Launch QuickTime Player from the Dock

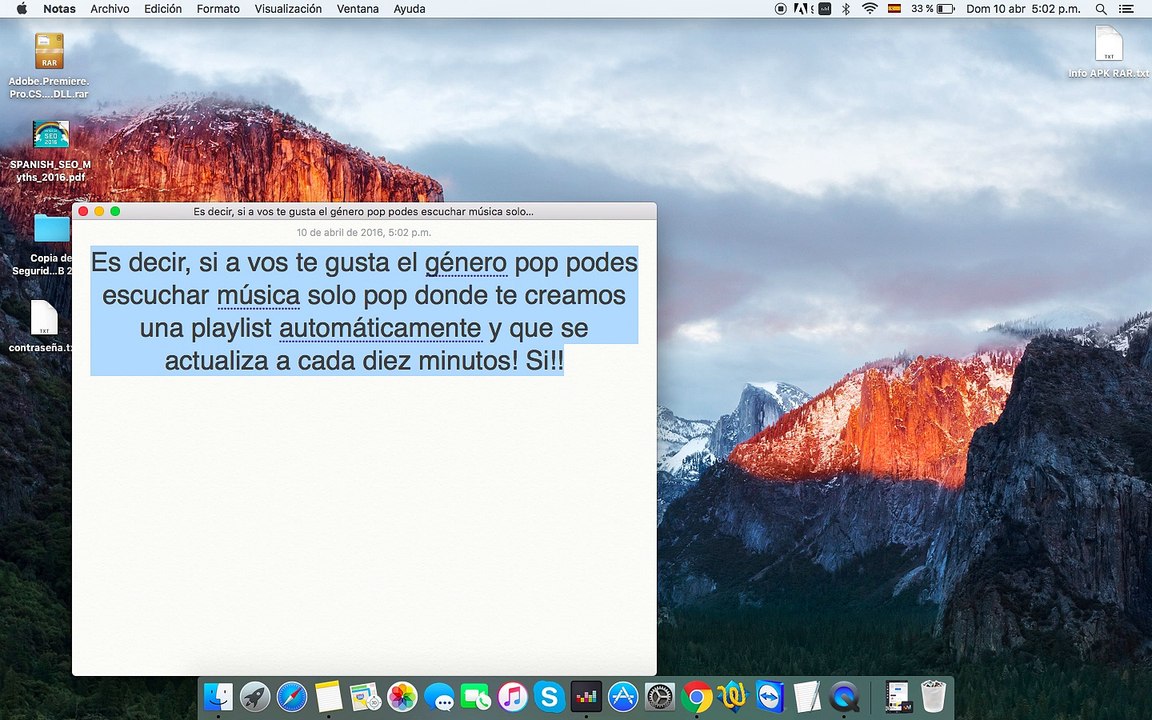(843, 696)
